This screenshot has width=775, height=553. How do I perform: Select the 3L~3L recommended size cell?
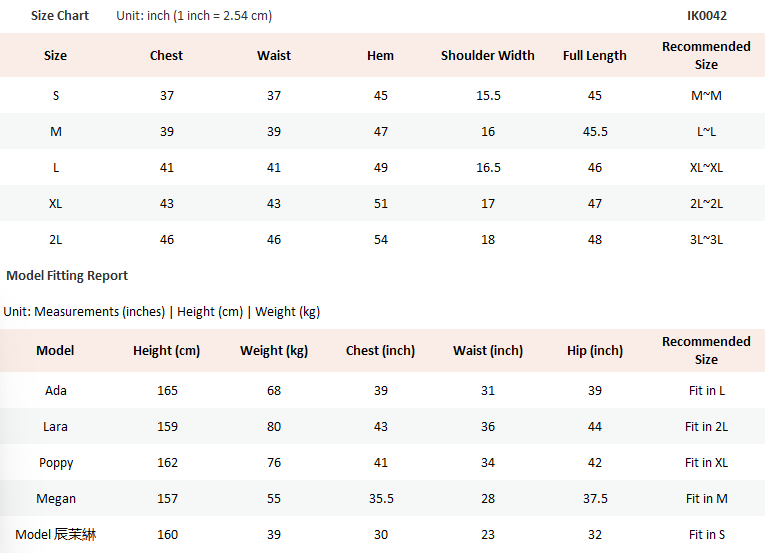coord(706,240)
